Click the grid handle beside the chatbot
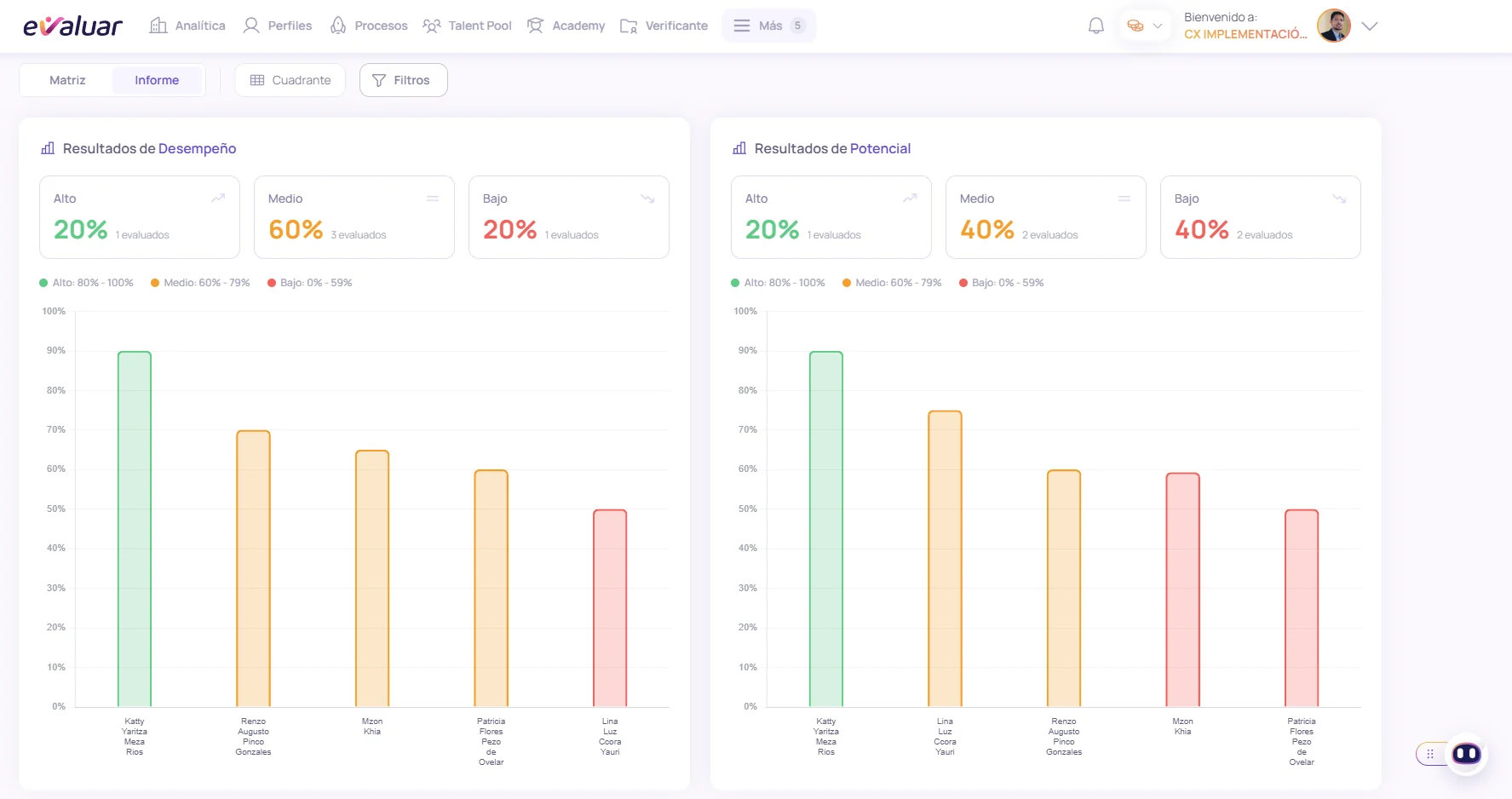This screenshot has height=799, width=1512. [1430, 754]
